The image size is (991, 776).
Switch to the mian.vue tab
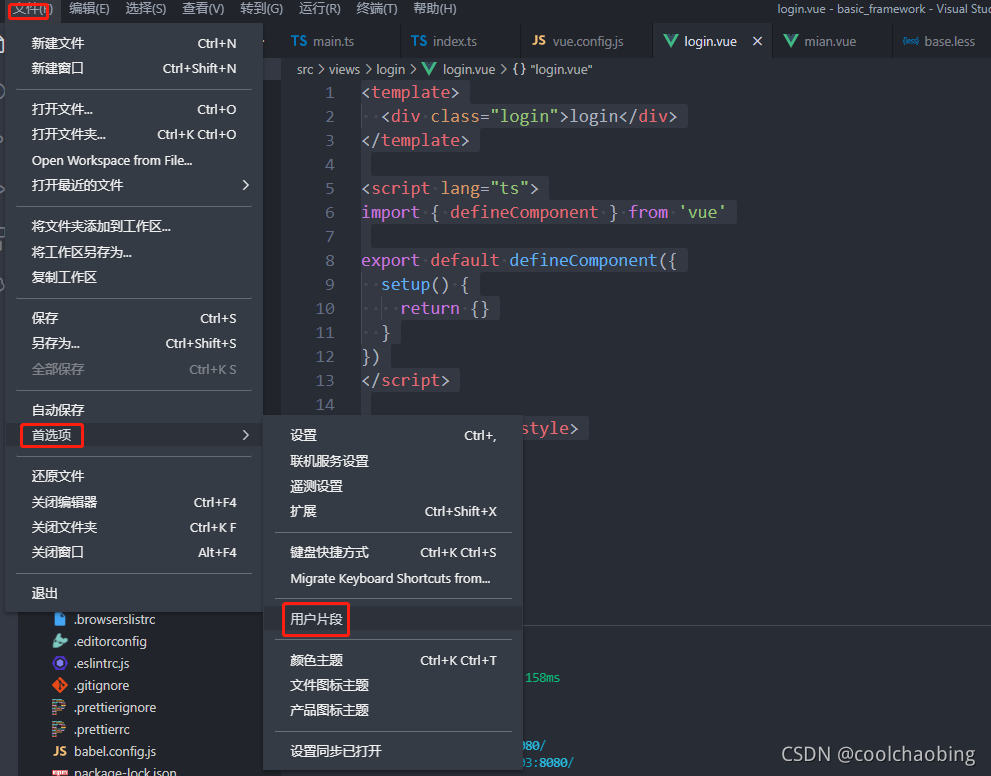pos(830,41)
